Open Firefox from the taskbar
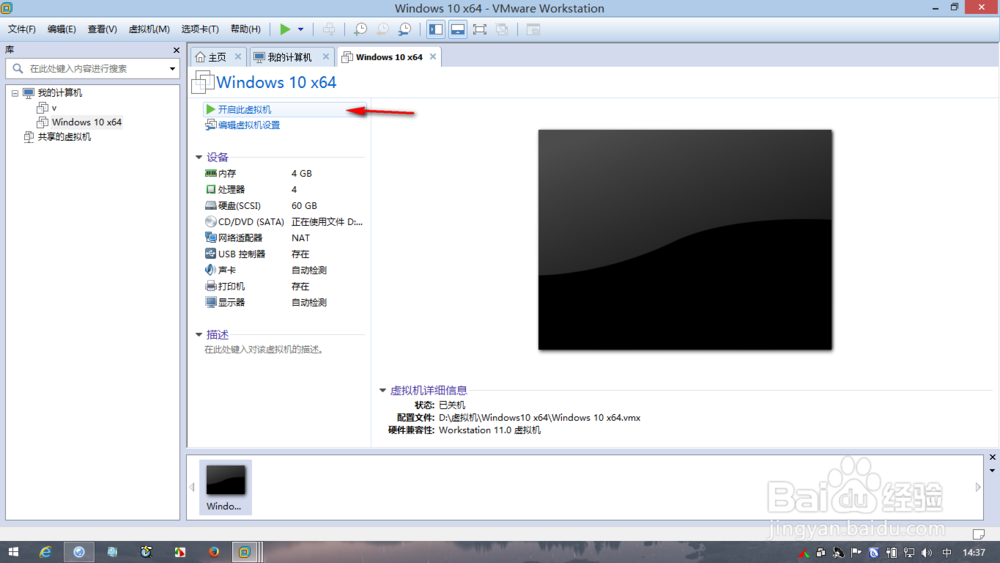The width and height of the screenshot is (1000, 563). click(x=214, y=552)
